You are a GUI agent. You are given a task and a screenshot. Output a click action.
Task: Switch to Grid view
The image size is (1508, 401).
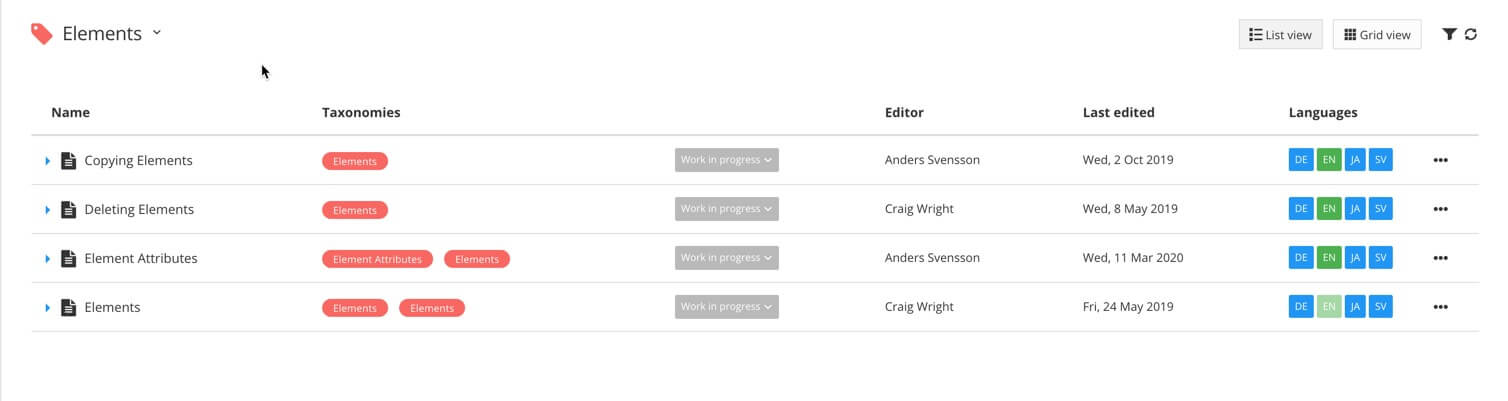[1376, 34]
